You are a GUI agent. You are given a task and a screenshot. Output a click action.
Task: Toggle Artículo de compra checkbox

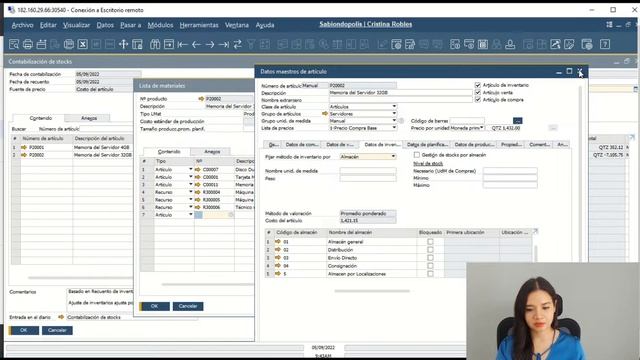pyautogui.click(x=478, y=100)
